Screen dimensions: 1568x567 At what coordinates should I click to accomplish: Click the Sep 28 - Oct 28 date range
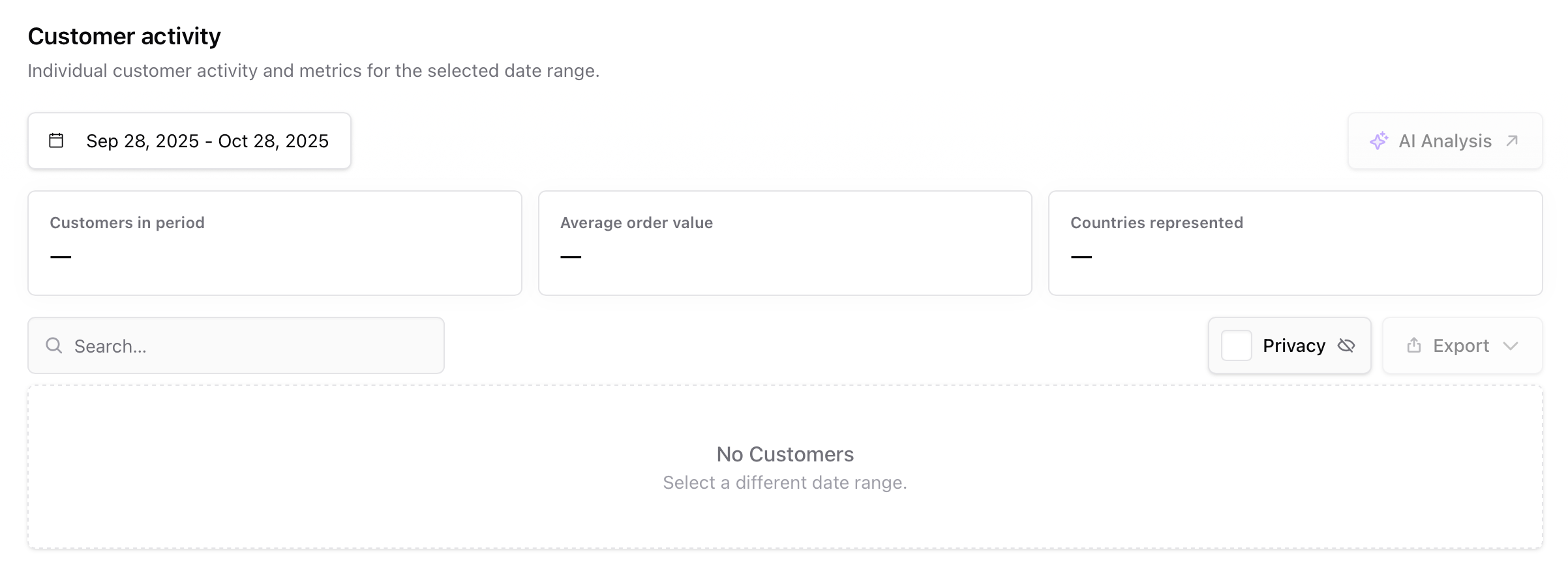(207, 140)
